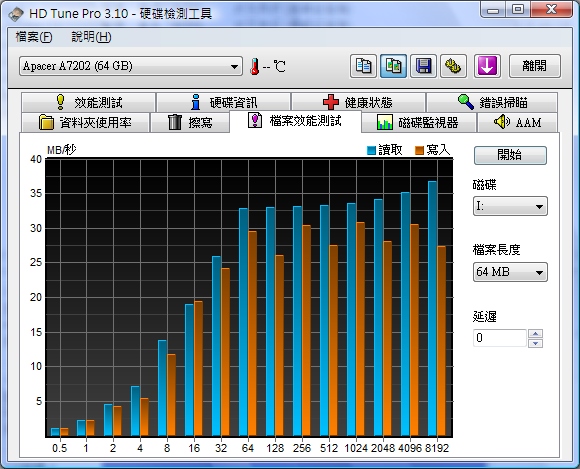Maximize the HD Tune Pro window
This screenshot has height=469, width=580.
coord(518,10)
